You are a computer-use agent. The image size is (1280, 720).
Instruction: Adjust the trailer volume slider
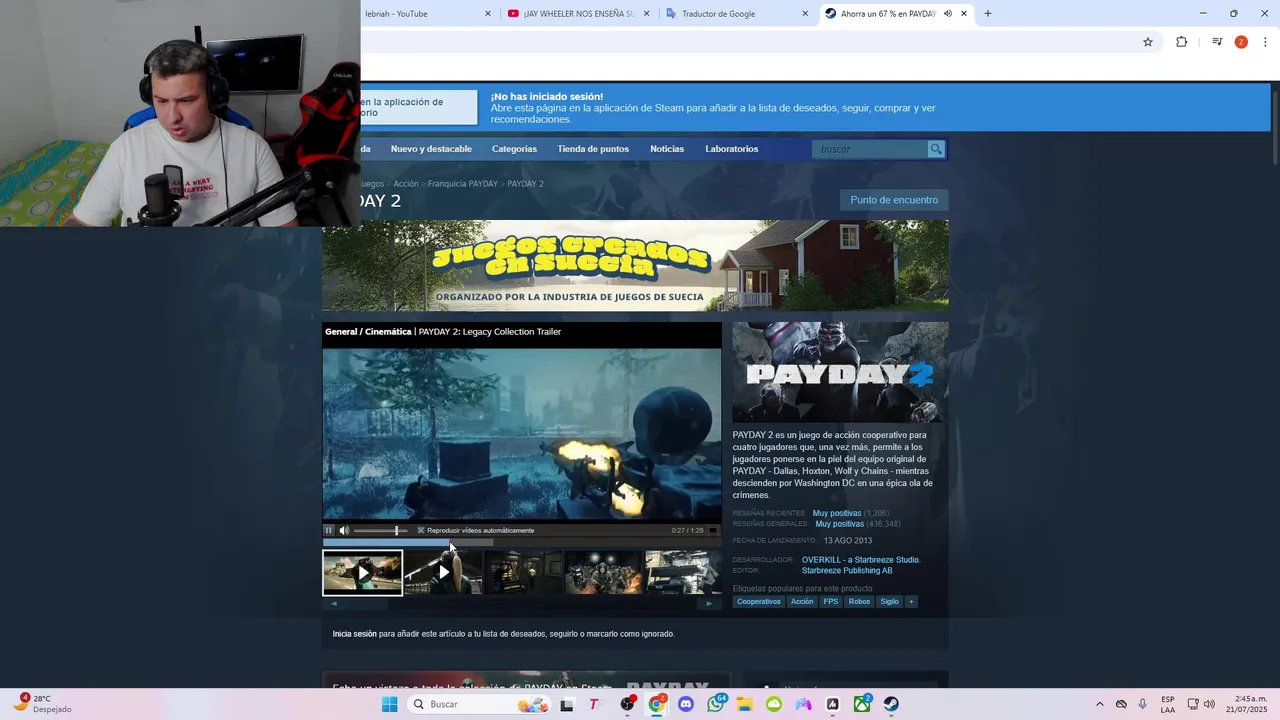pyautogui.click(x=380, y=530)
